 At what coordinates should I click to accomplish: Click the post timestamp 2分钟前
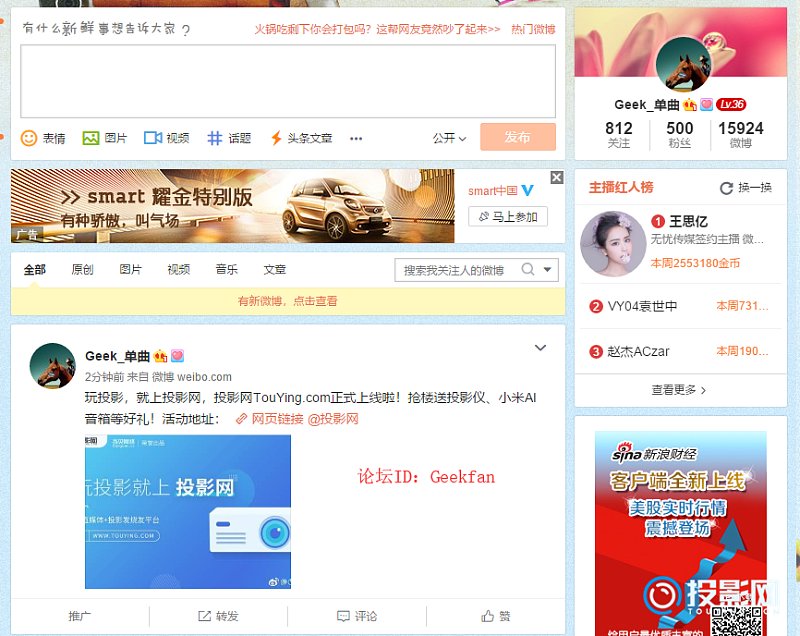coord(104,377)
